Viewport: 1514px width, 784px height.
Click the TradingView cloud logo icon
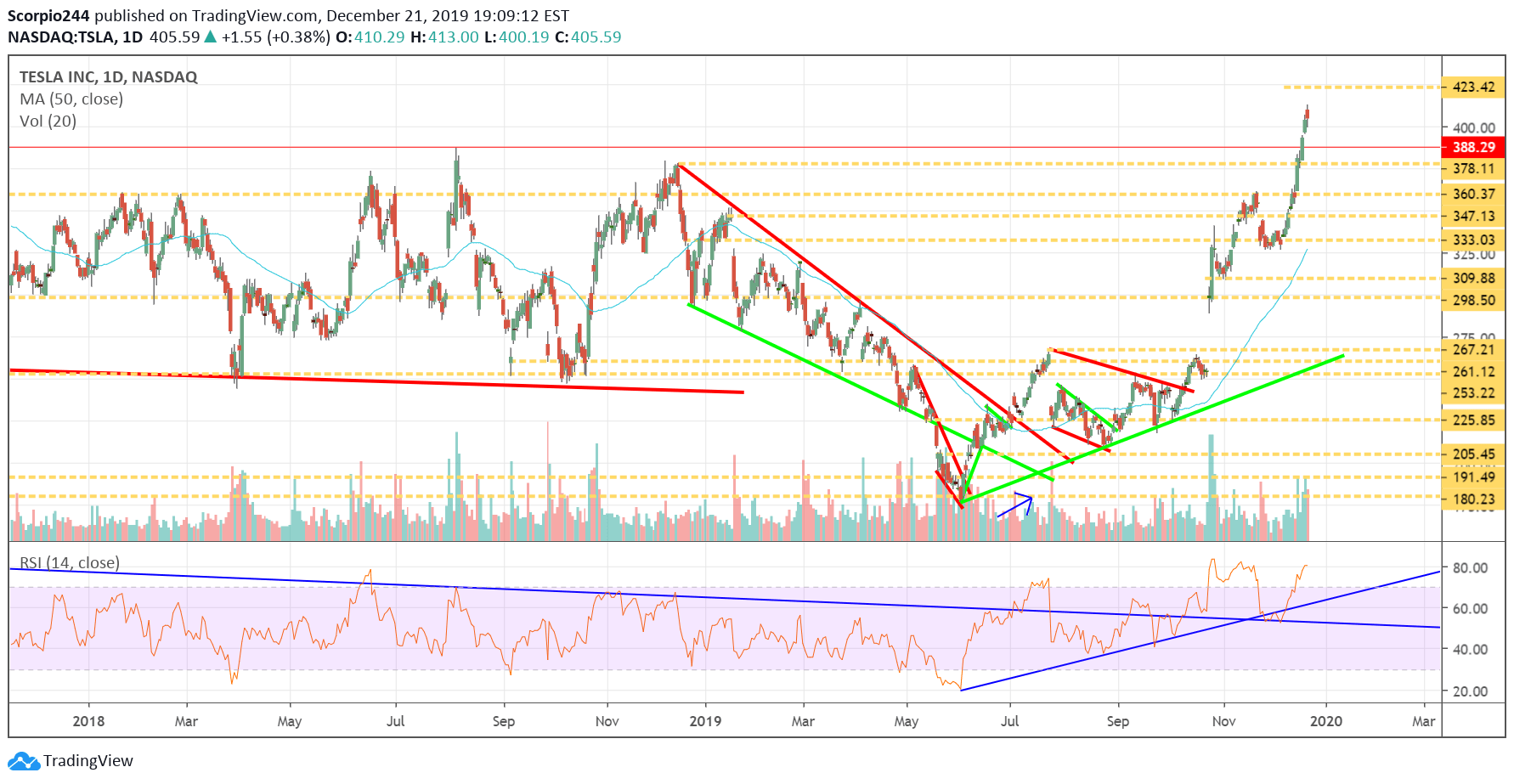[24, 761]
